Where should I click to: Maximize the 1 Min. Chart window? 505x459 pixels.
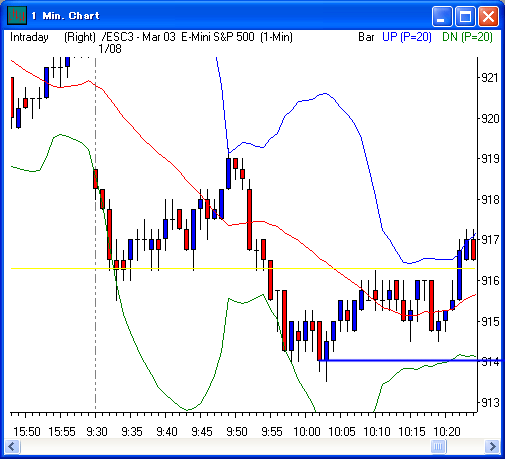465,16
